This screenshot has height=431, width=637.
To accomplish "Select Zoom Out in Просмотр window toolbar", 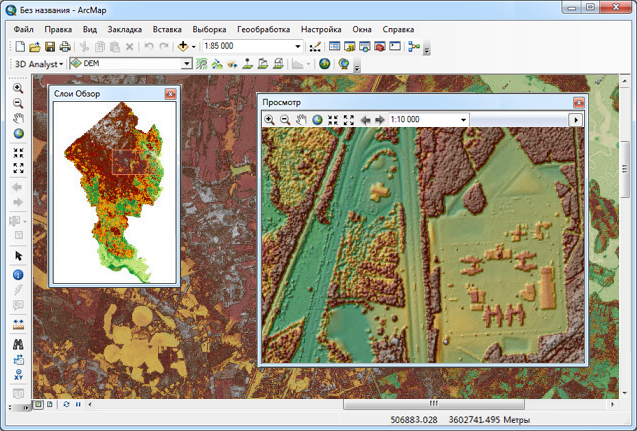I will click(285, 119).
